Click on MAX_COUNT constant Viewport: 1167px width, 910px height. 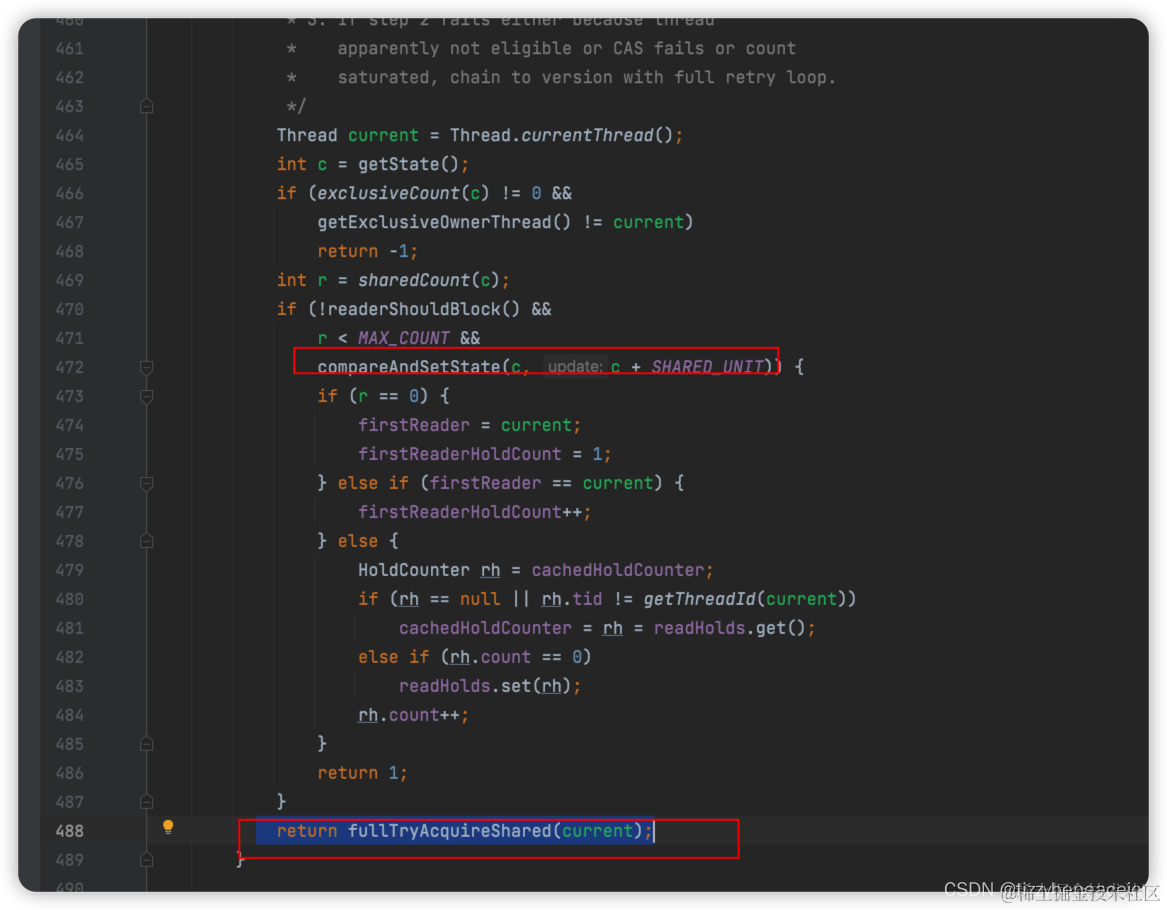(403, 338)
